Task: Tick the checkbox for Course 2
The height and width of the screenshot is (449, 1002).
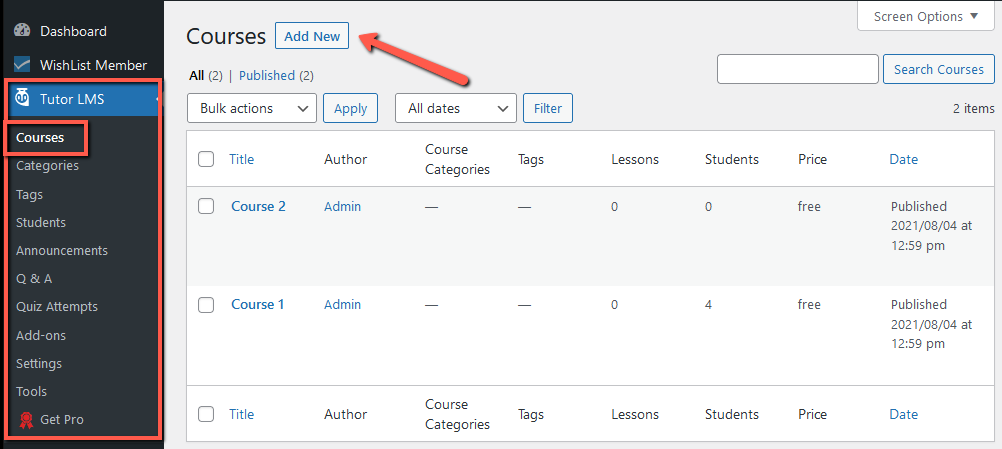Action: pos(206,207)
